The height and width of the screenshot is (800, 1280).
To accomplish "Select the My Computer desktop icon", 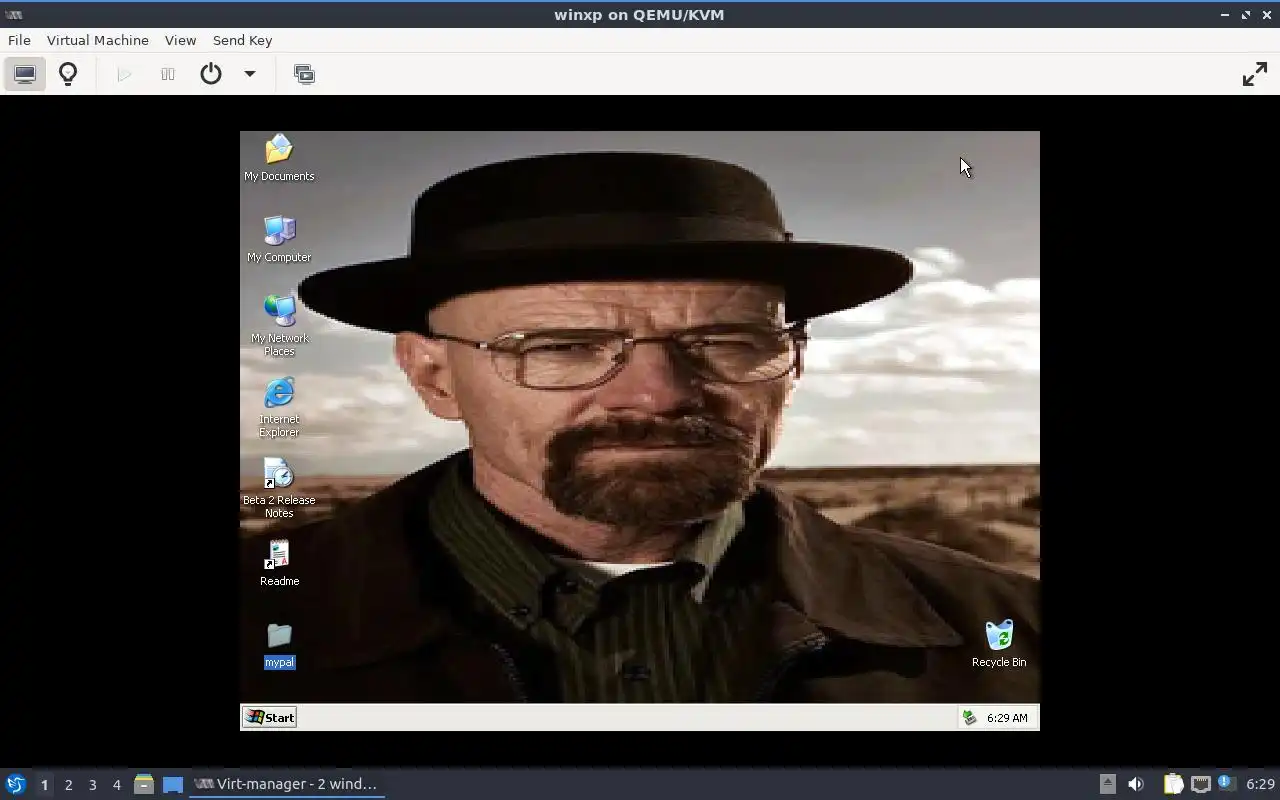I will point(279,240).
